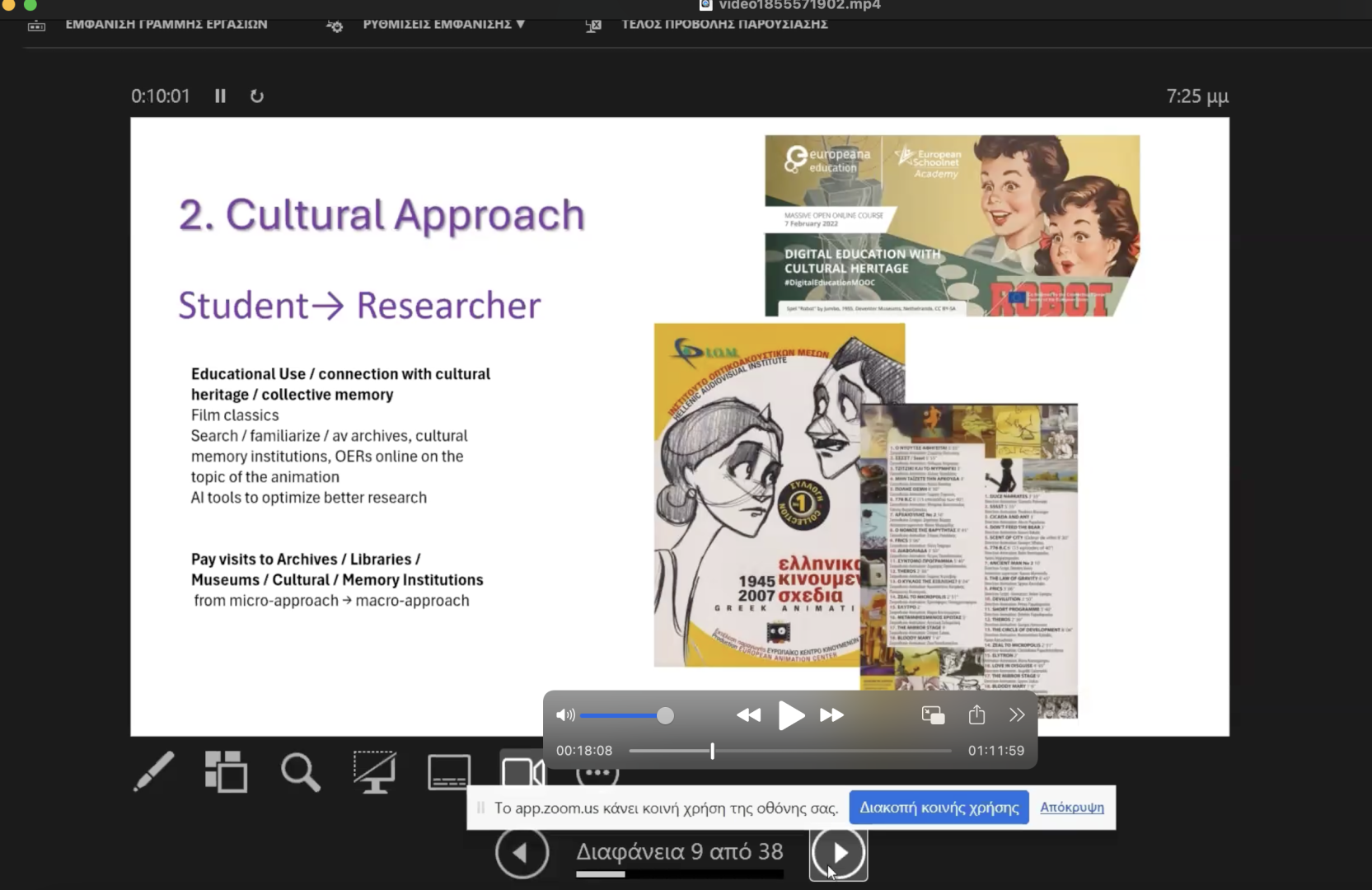Click the green window zoom button
The image size is (1372, 890).
pos(30,4)
